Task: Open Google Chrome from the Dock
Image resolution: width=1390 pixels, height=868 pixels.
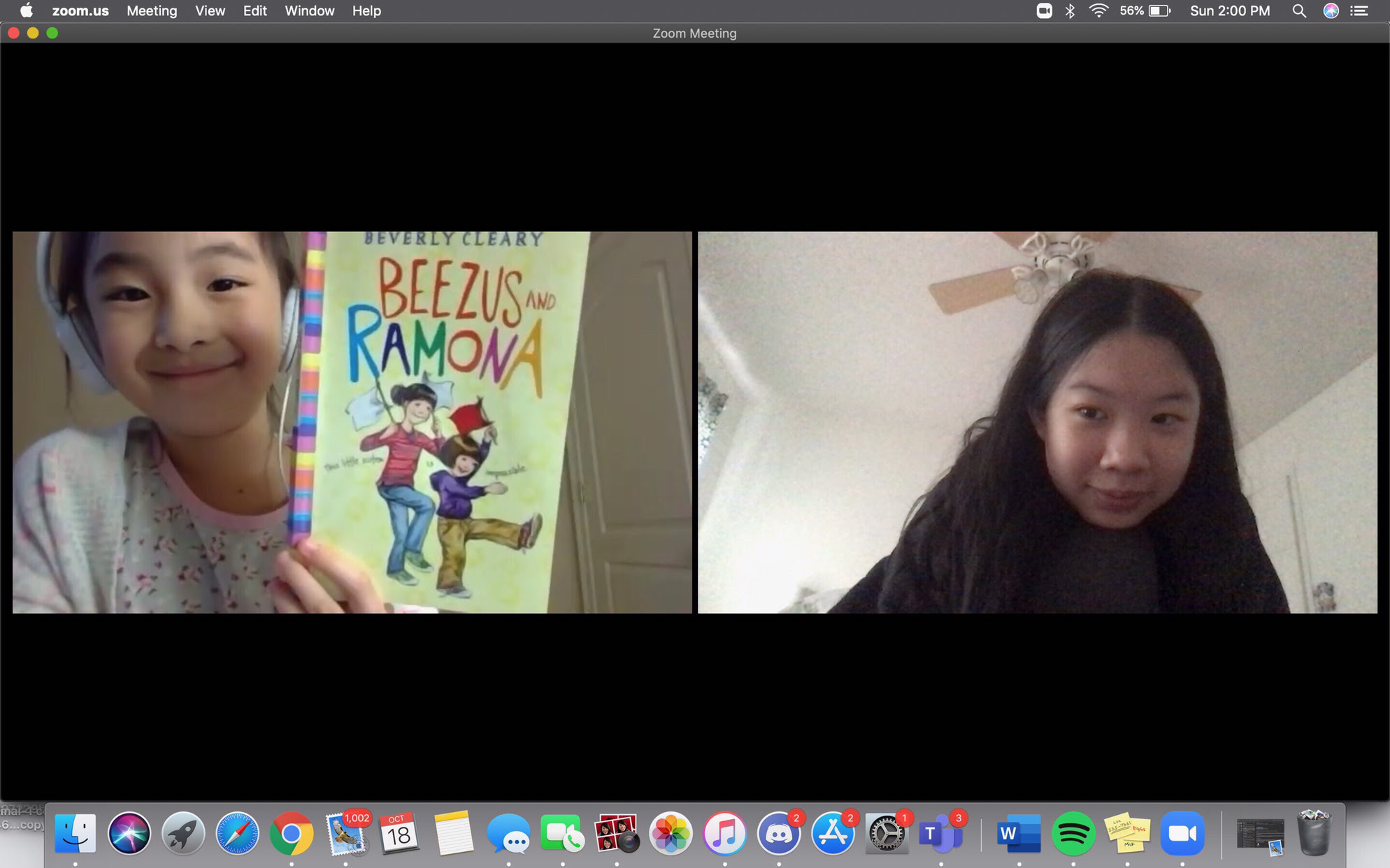Action: (x=292, y=833)
